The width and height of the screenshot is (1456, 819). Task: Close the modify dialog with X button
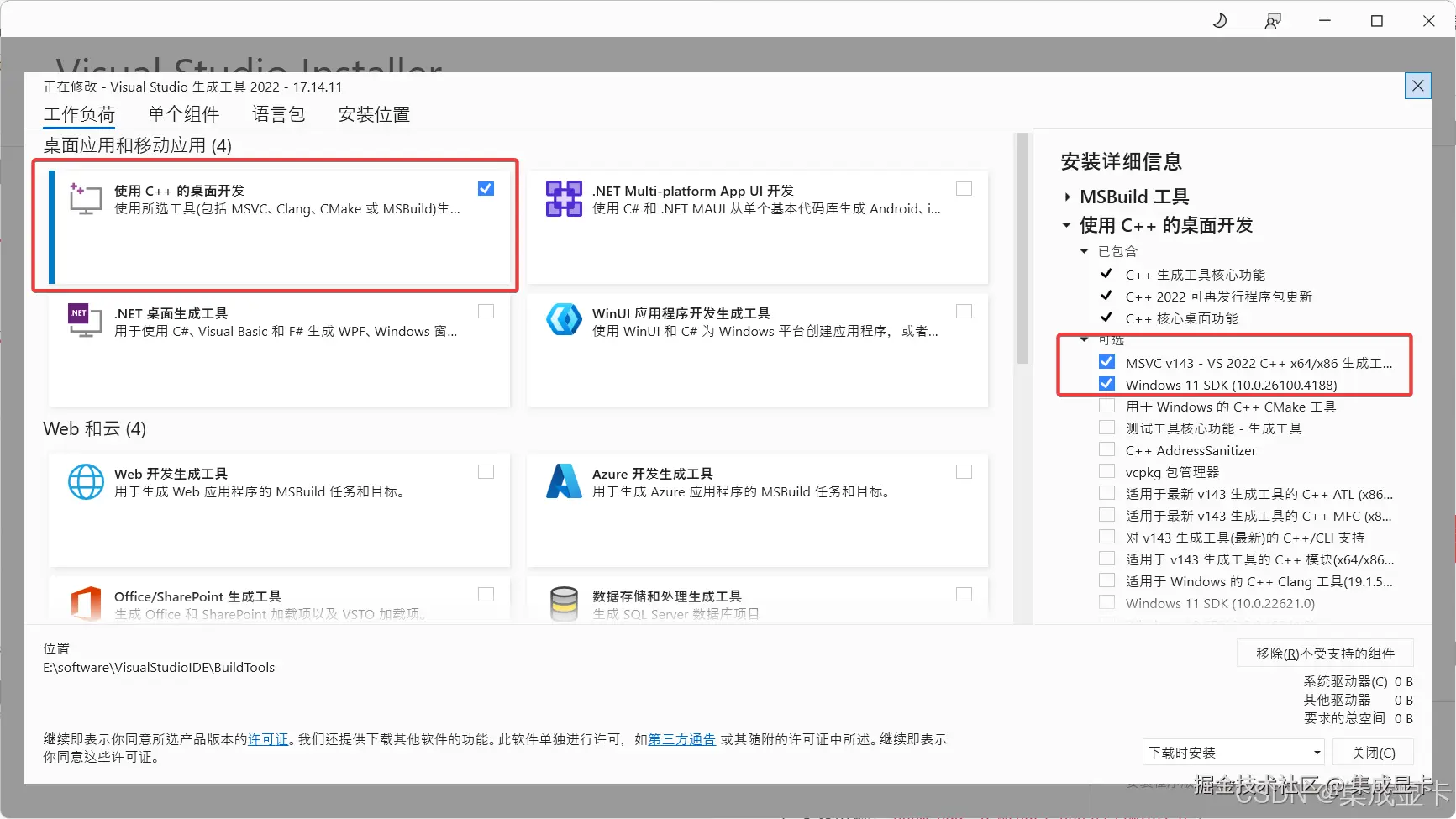pyautogui.click(x=1418, y=86)
